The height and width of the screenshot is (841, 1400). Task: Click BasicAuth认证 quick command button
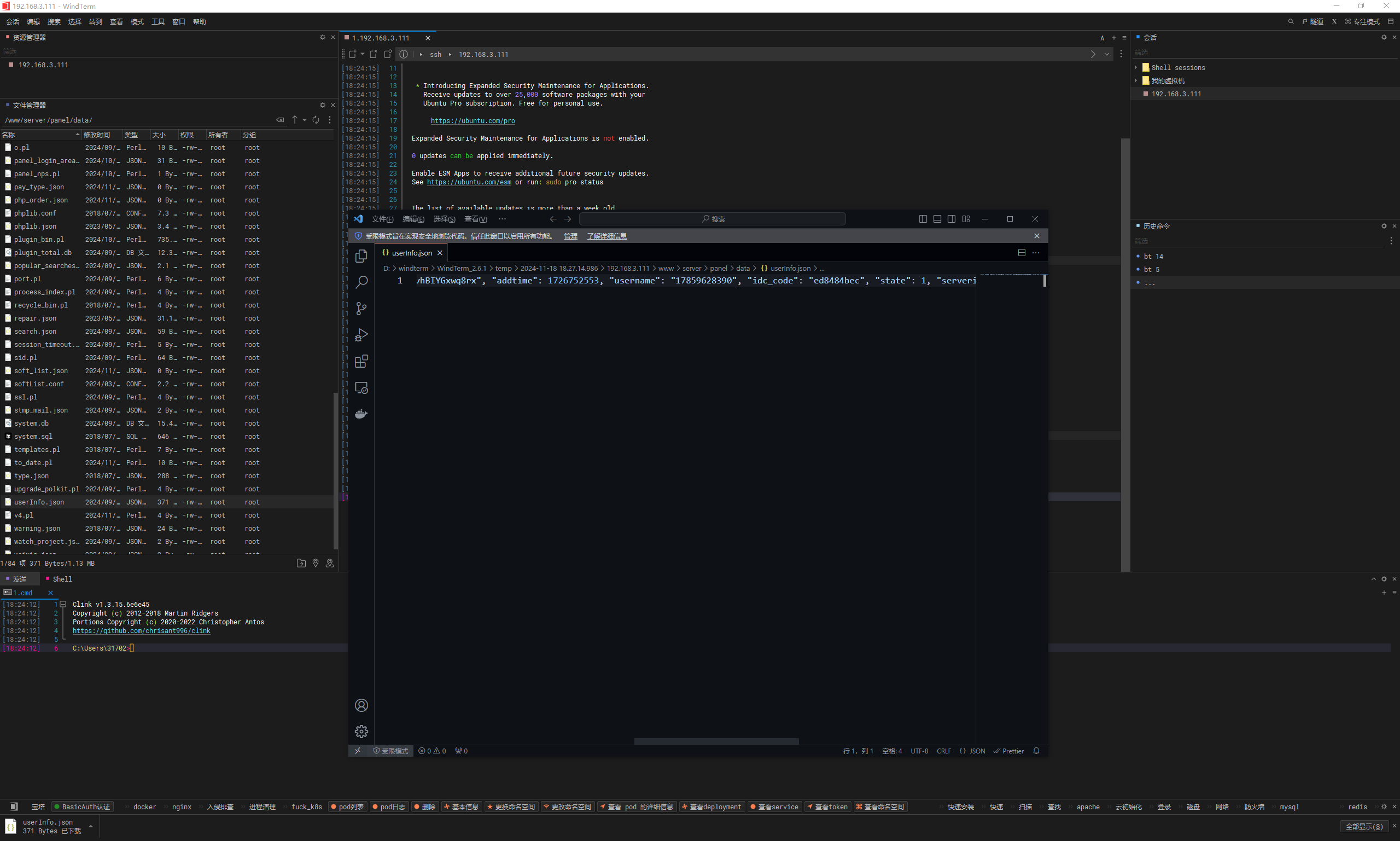click(83, 807)
